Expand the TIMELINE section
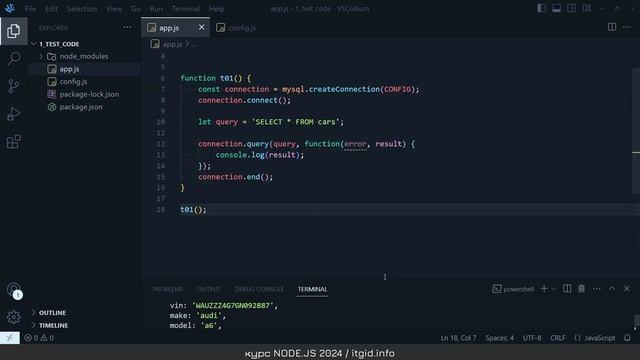This screenshot has height=360, width=640. coord(84,325)
